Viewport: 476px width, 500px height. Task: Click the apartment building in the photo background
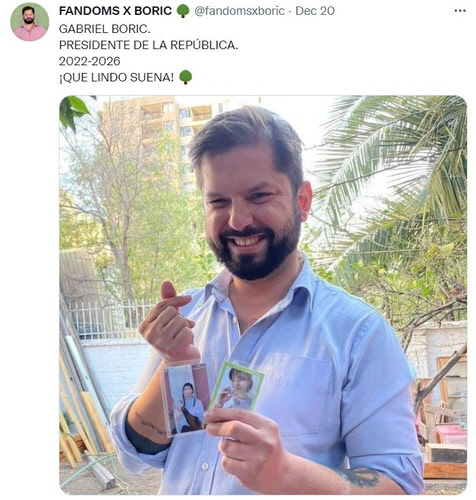coord(157,133)
